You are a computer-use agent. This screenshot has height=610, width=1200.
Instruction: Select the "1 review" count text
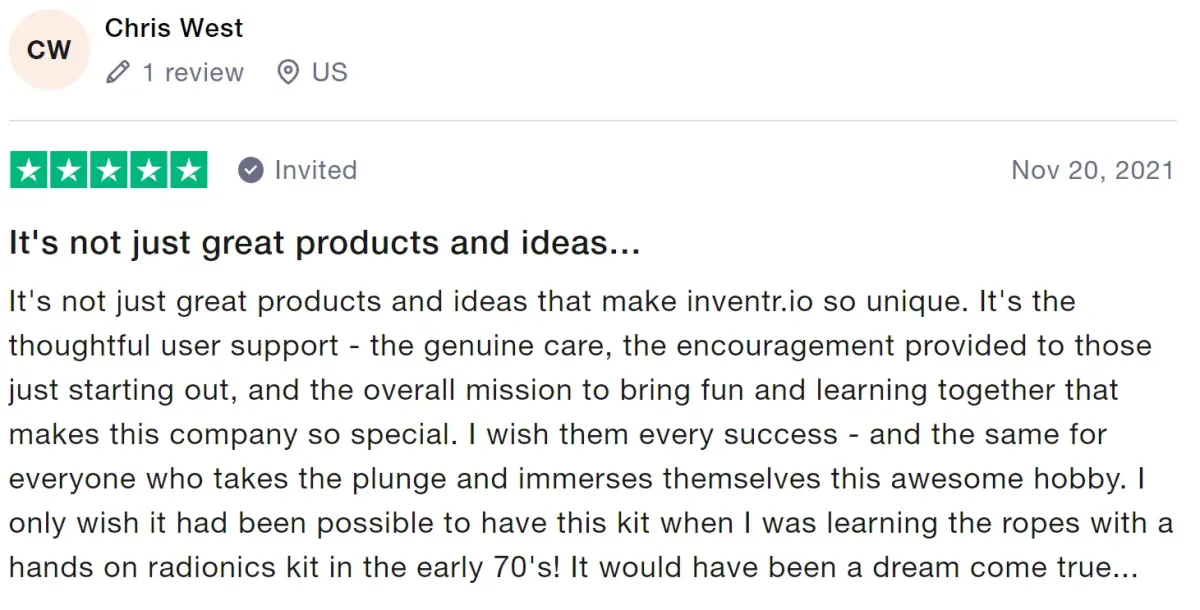coord(193,72)
